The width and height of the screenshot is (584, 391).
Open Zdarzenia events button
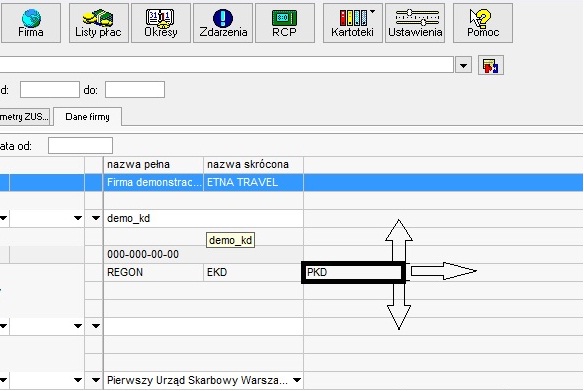pyautogui.click(x=223, y=23)
